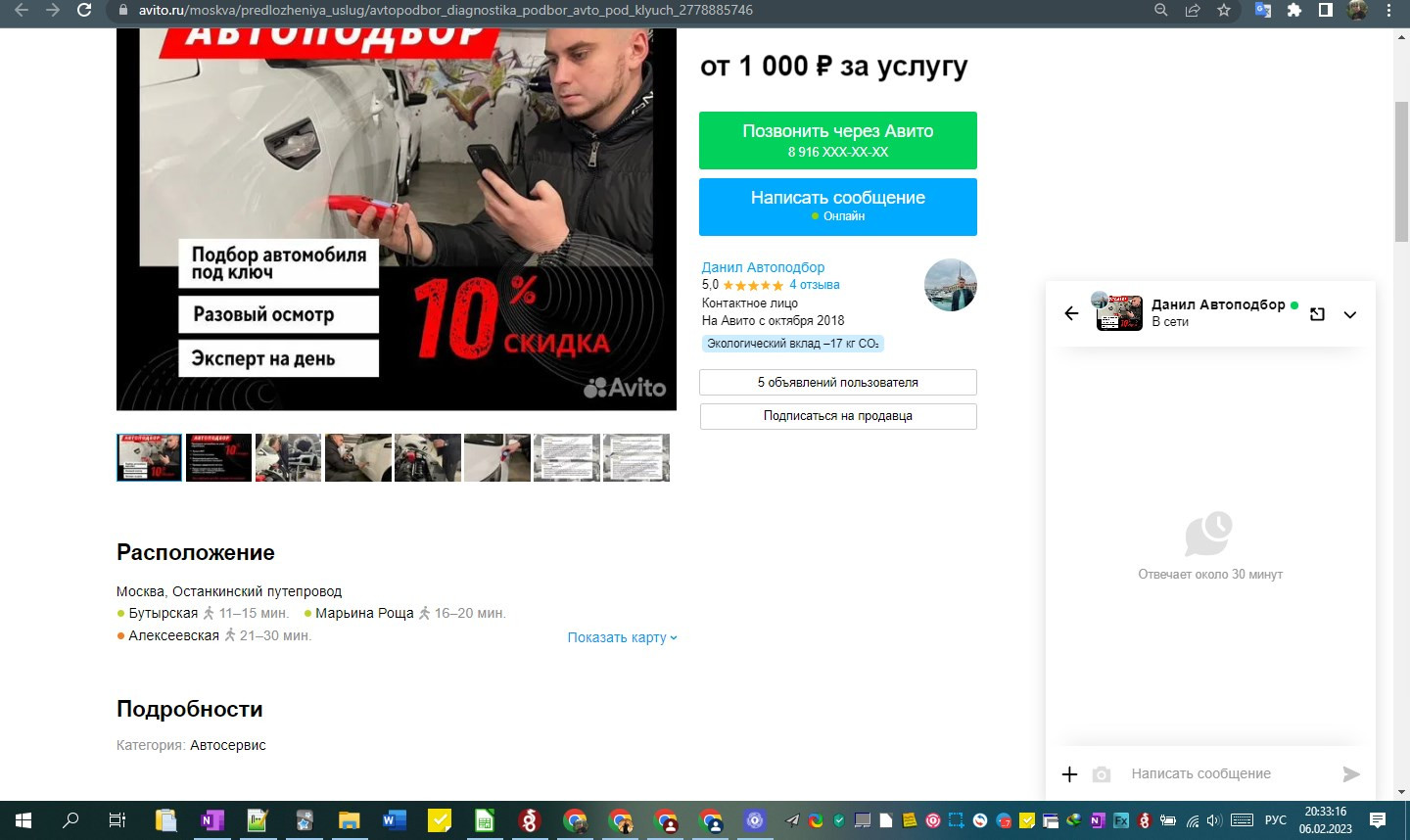Select third gallery thumbnail
The width and height of the screenshot is (1410, 840).
click(x=288, y=457)
